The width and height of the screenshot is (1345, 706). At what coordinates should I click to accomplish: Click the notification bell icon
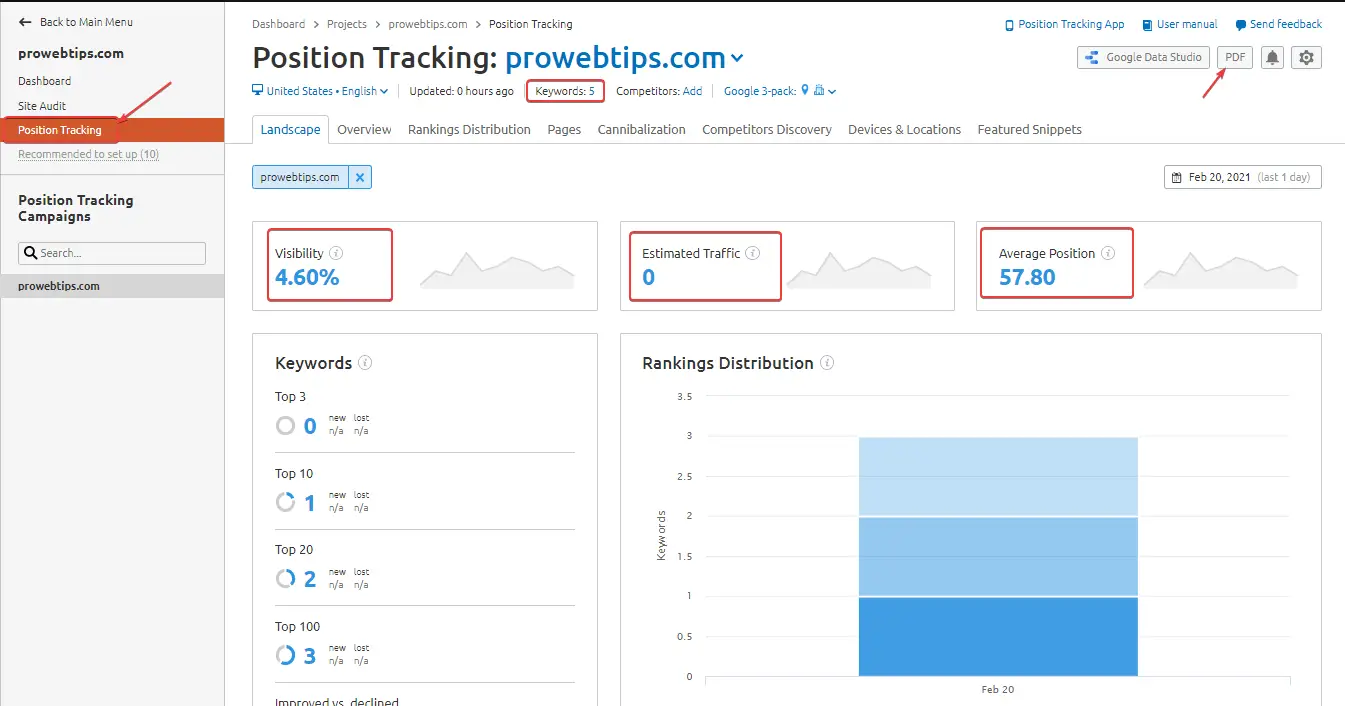click(1272, 57)
